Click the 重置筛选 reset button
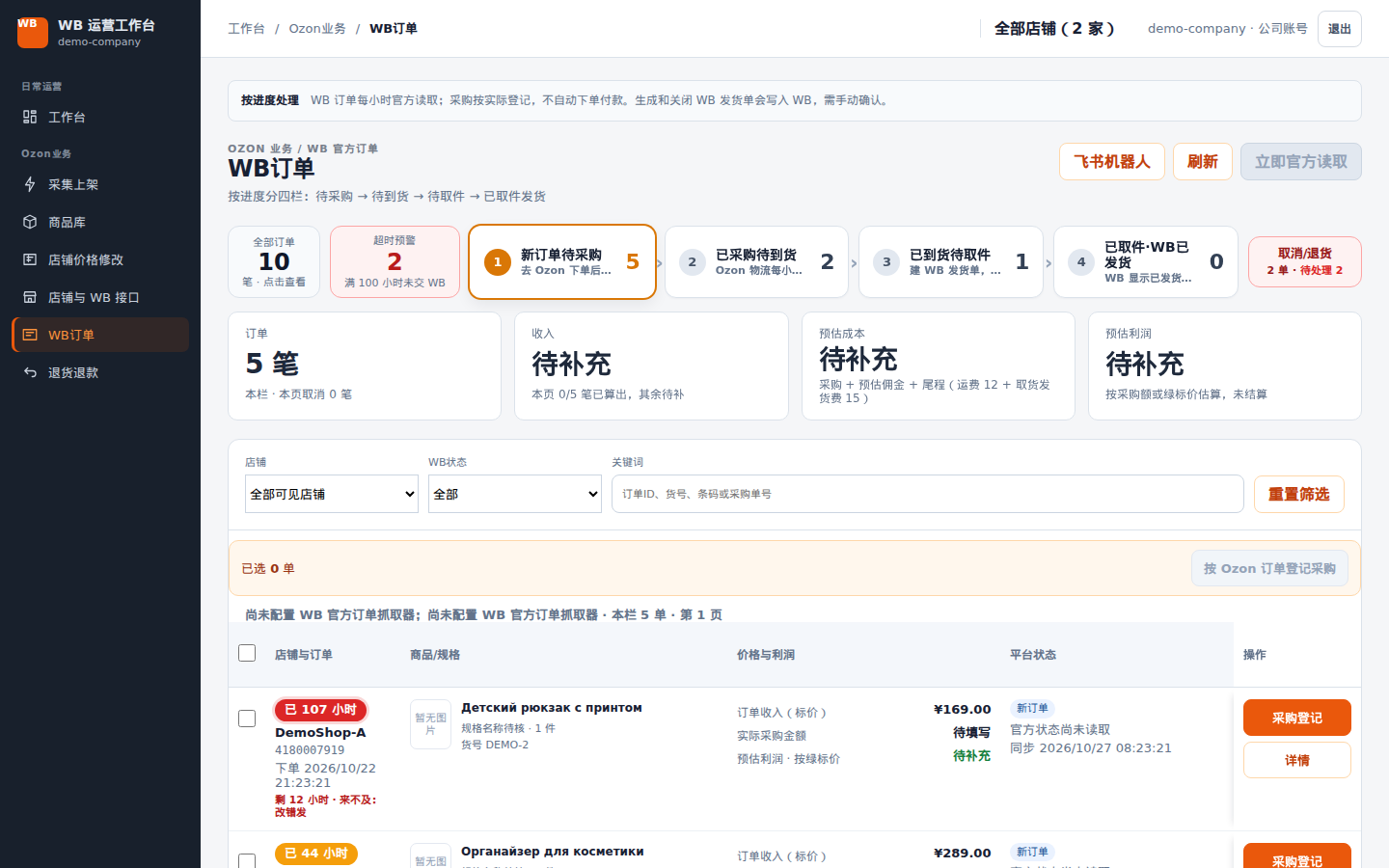This screenshot has width=1389, height=868. [x=1299, y=494]
